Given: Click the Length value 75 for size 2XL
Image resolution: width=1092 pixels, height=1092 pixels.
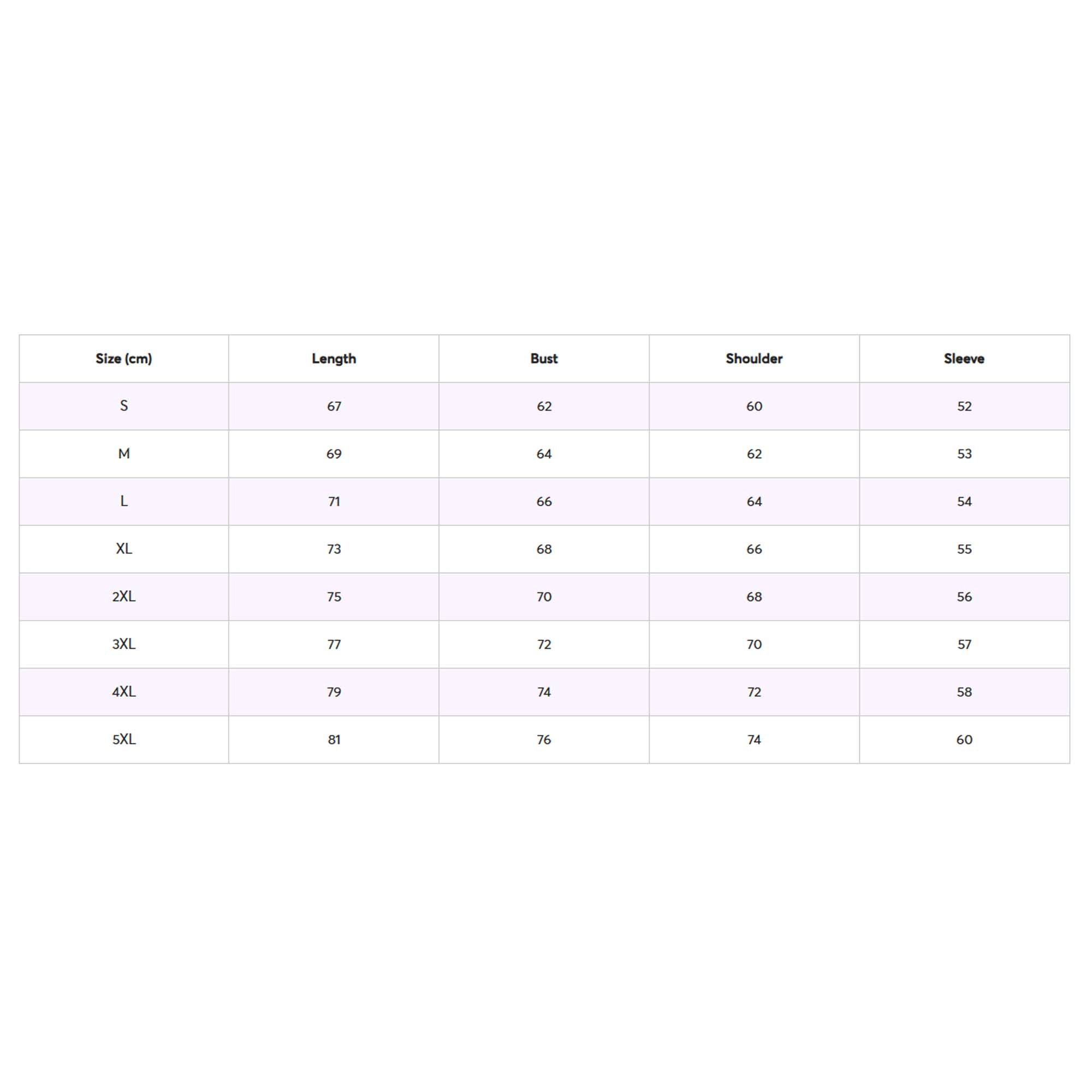Looking at the screenshot, I should [x=334, y=596].
